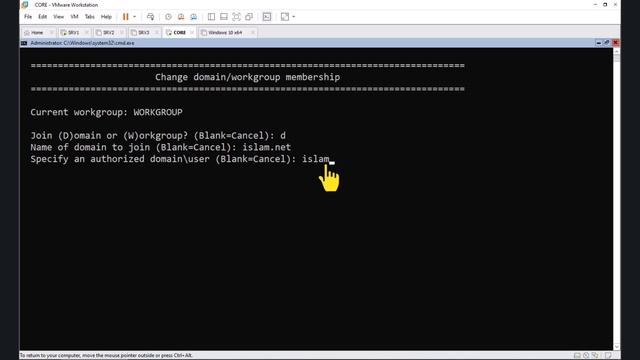Viewport: 640px width, 360px height.
Task: Click the cmd.exe window title icon
Action: point(24,43)
